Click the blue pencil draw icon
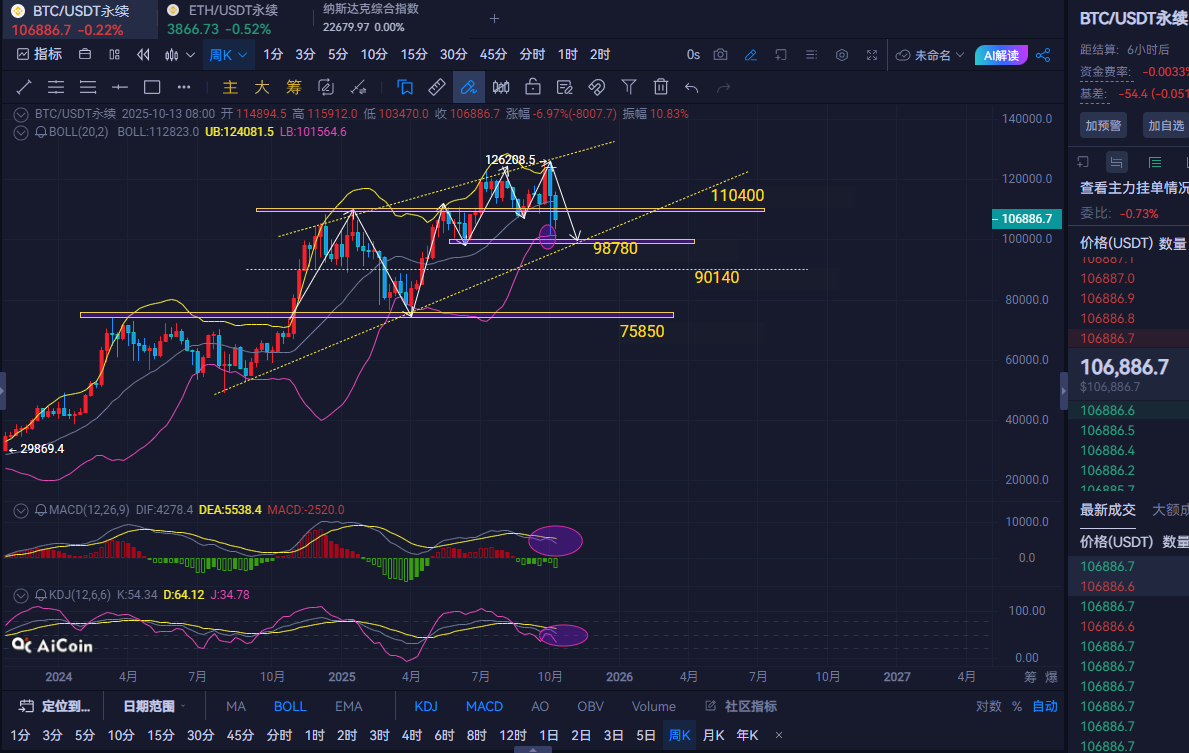Screen dimensions: 1189x753 coord(751,55)
